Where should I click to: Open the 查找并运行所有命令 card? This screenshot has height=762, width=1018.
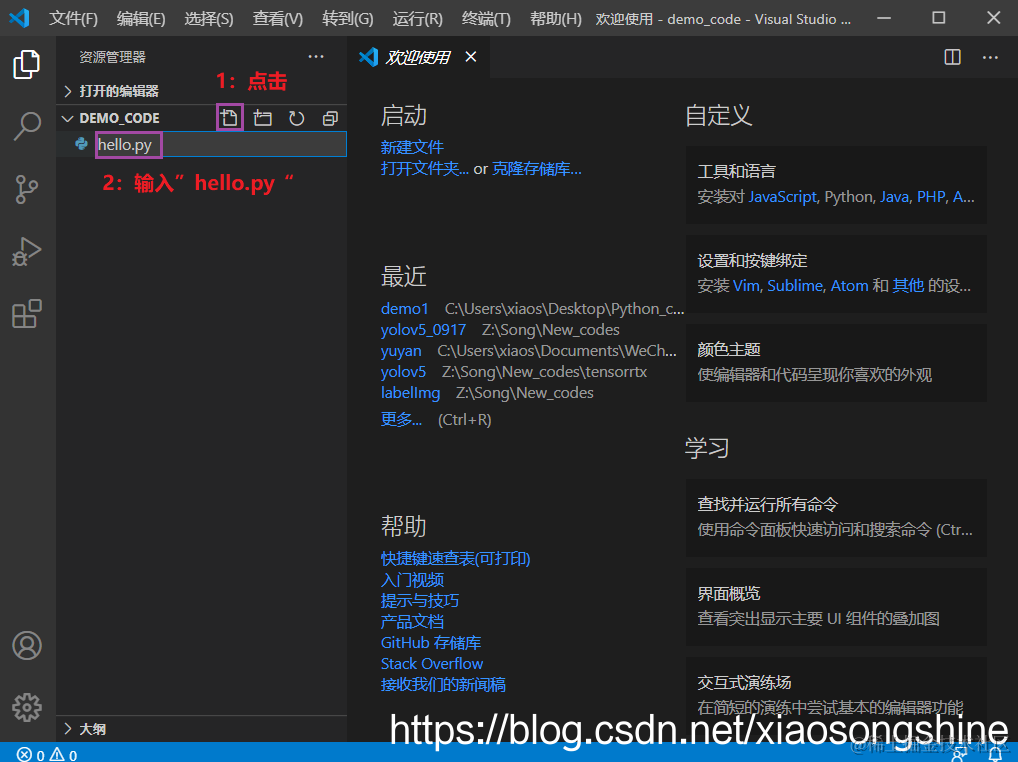[x=836, y=518]
